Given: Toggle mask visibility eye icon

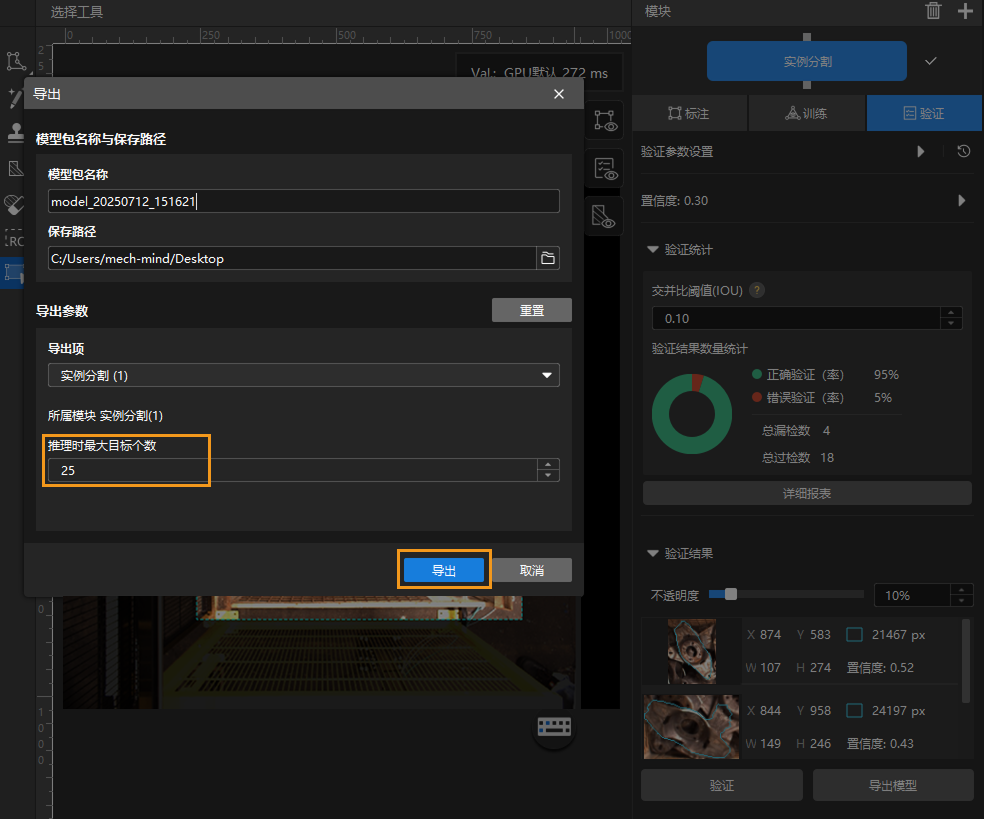Looking at the screenshot, I should (605, 215).
